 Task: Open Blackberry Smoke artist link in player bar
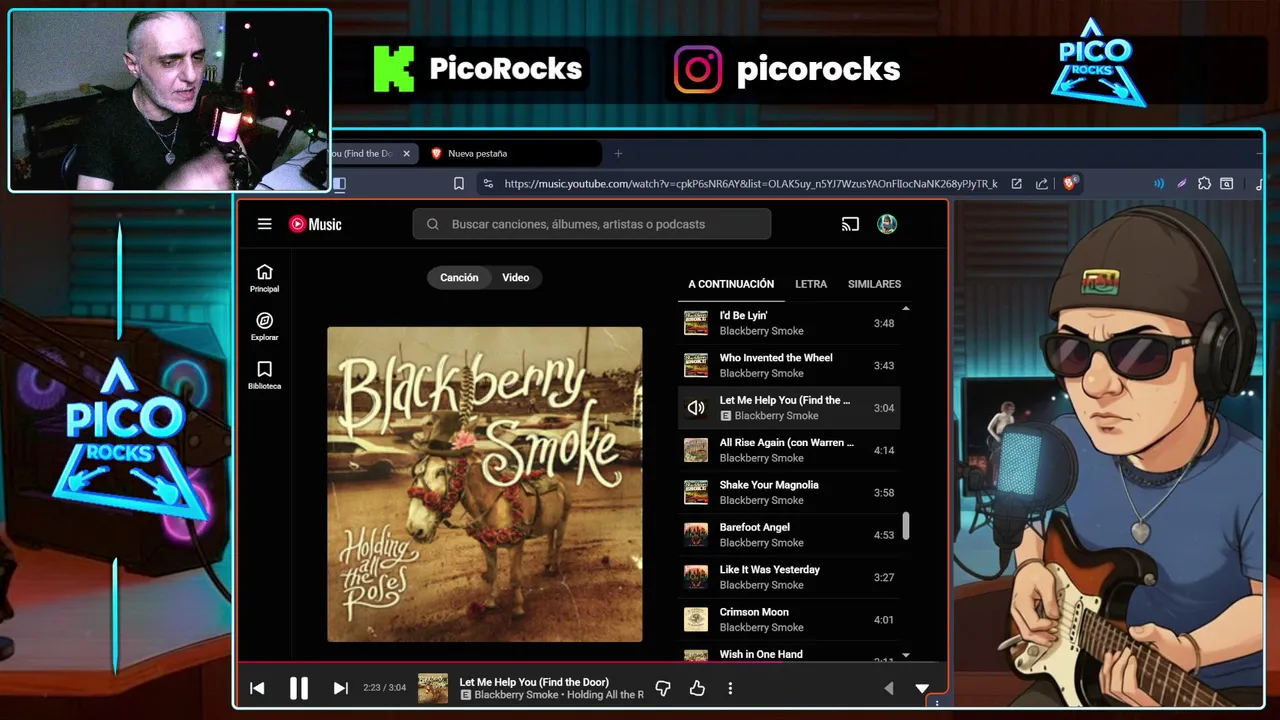(x=516, y=695)
